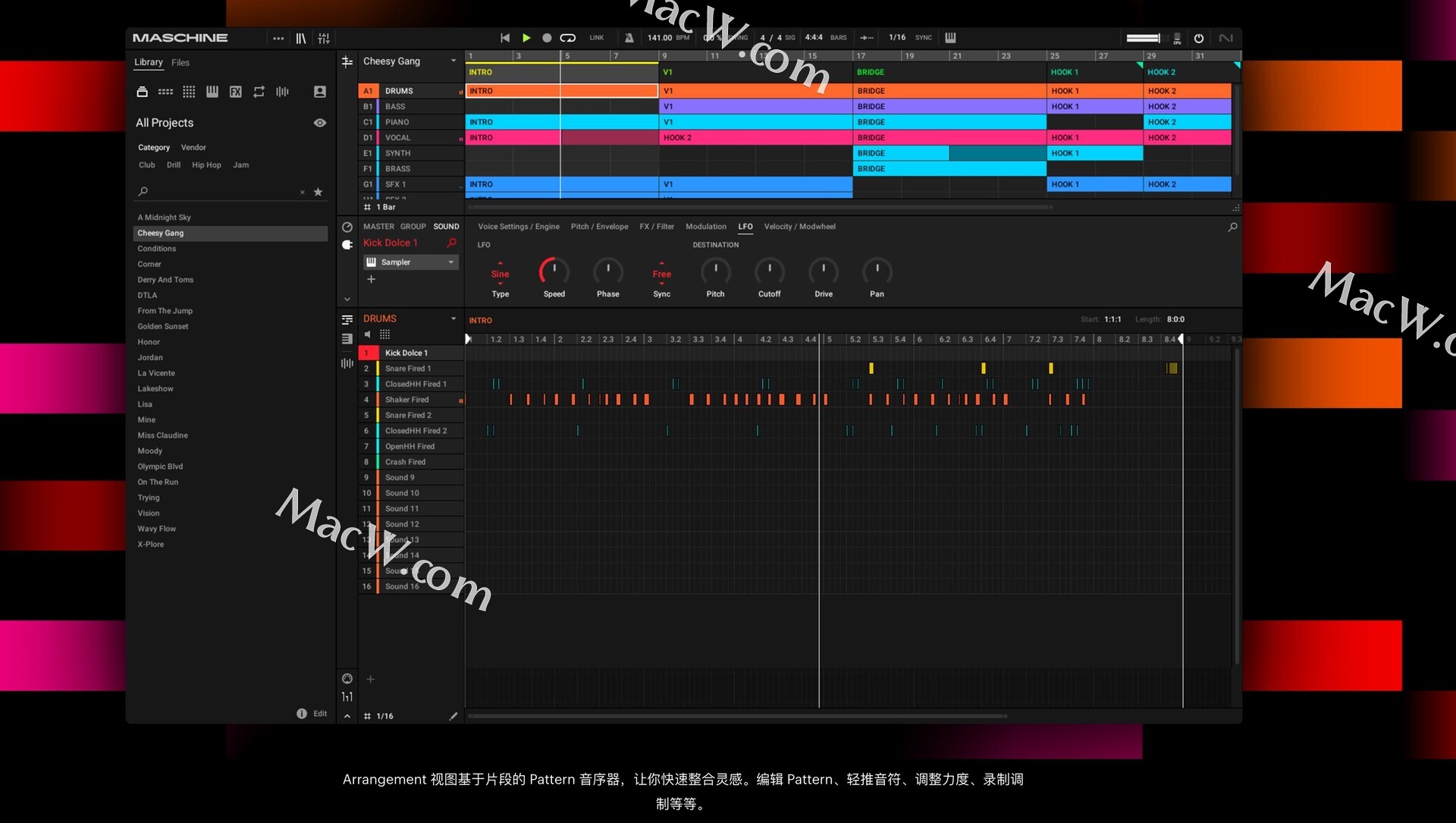Image resolution: width=1456 pixels, height=823 pixels.
Task: Filter by the Club tag
Action: pos(147,165)
